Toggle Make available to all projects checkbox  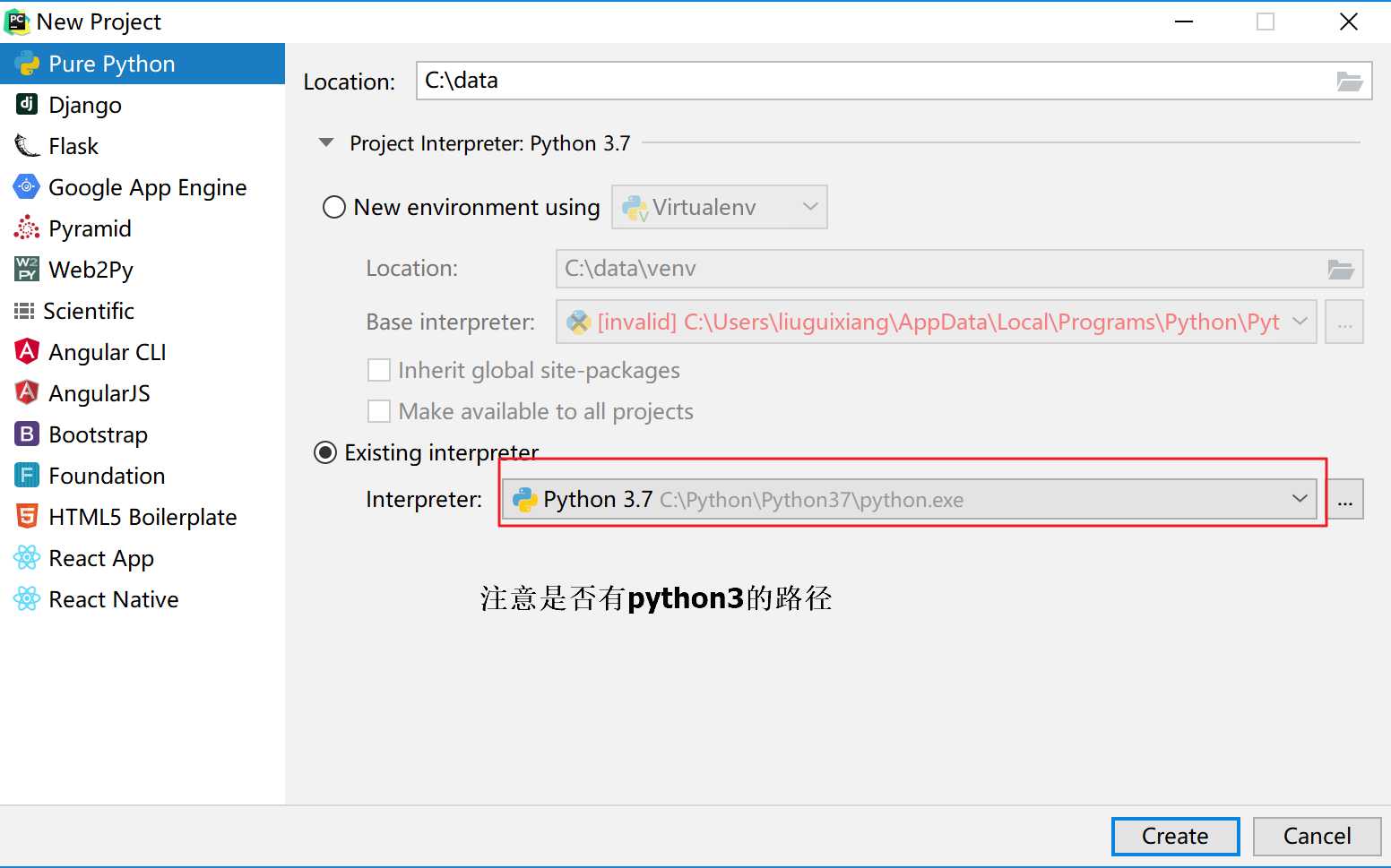click(x=379, y=411)
